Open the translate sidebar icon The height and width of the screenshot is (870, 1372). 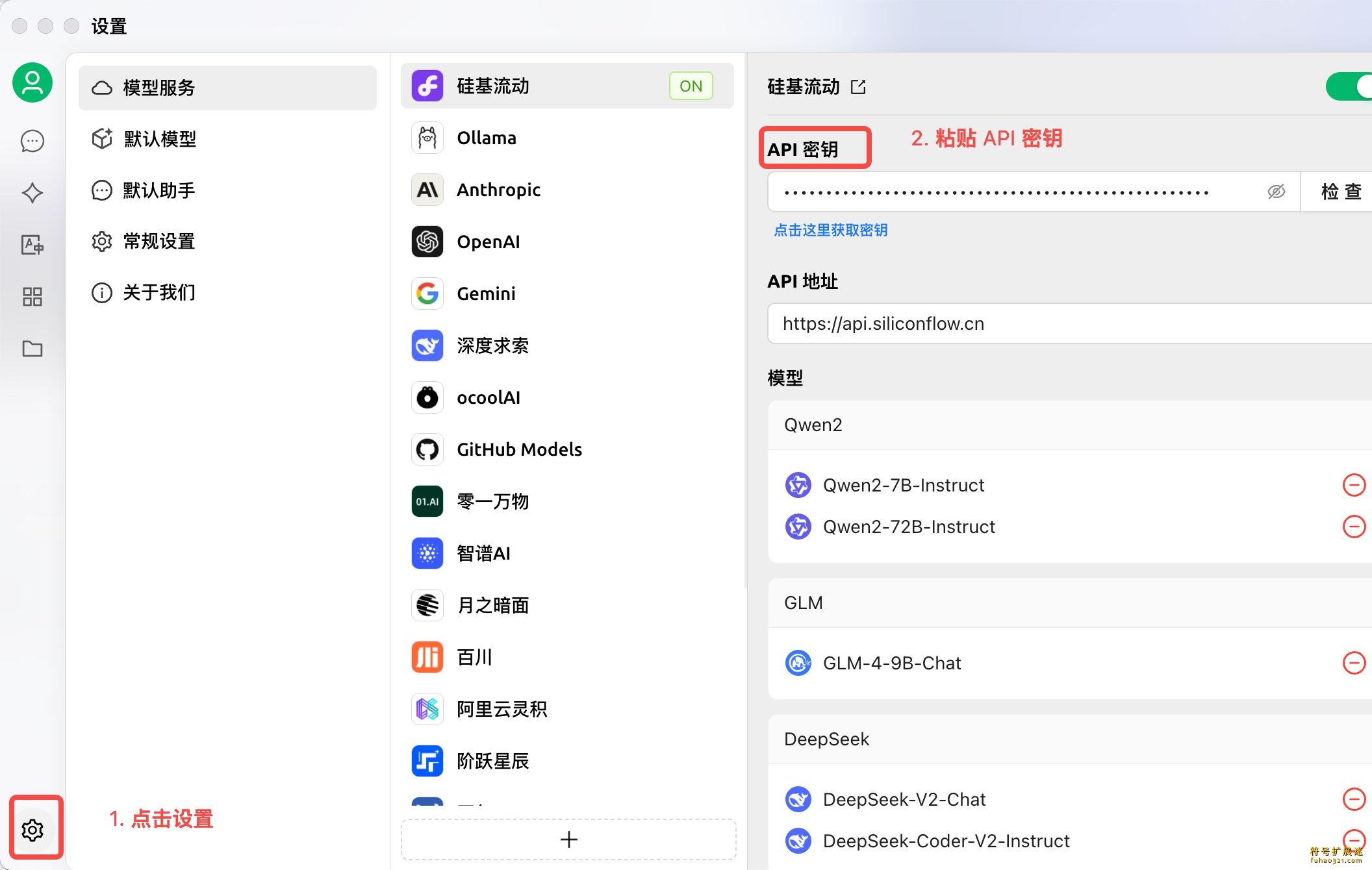point(32,245)
